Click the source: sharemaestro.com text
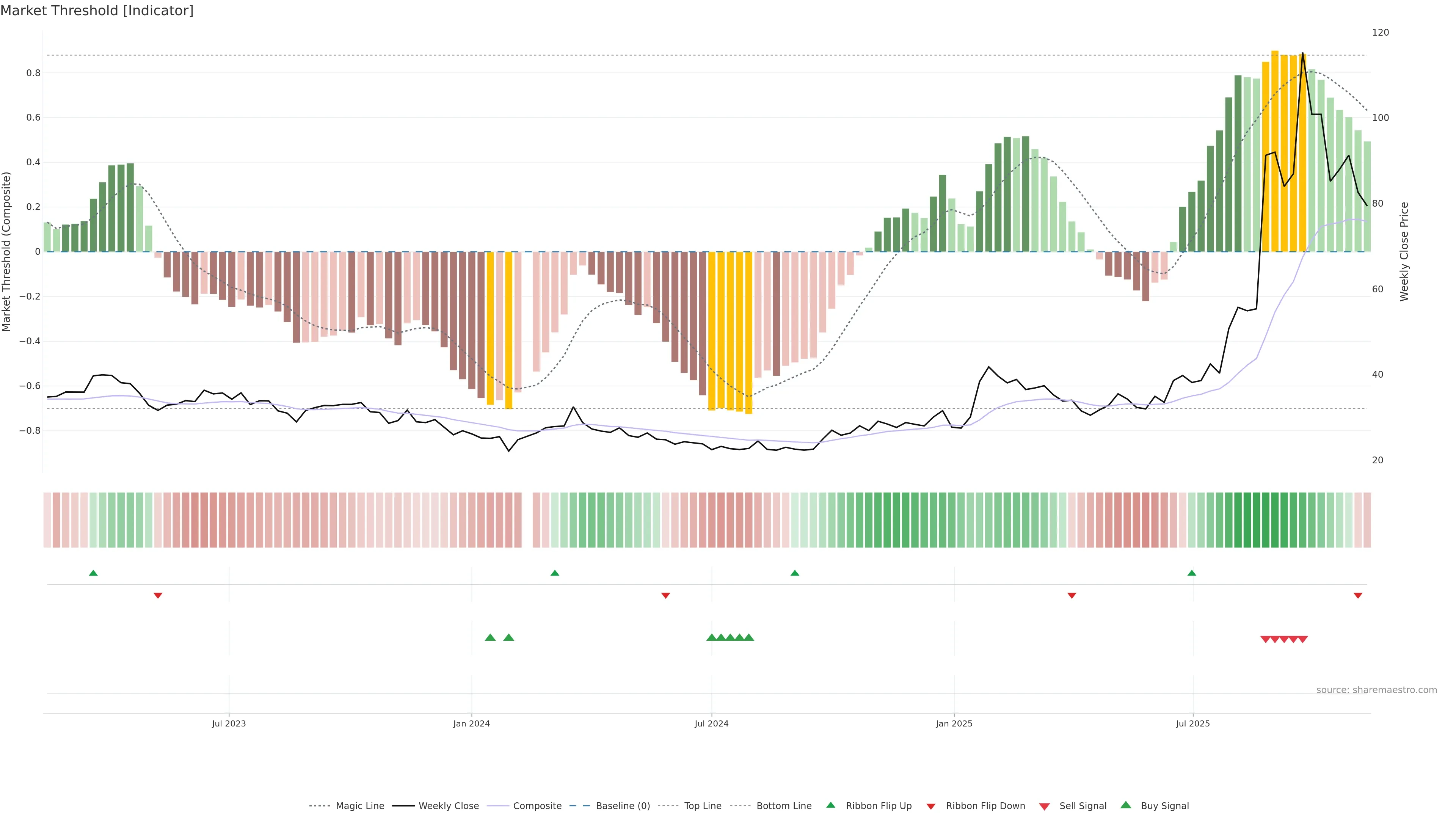Screen dimensions: 1456x819 (x=1376, y=690)
